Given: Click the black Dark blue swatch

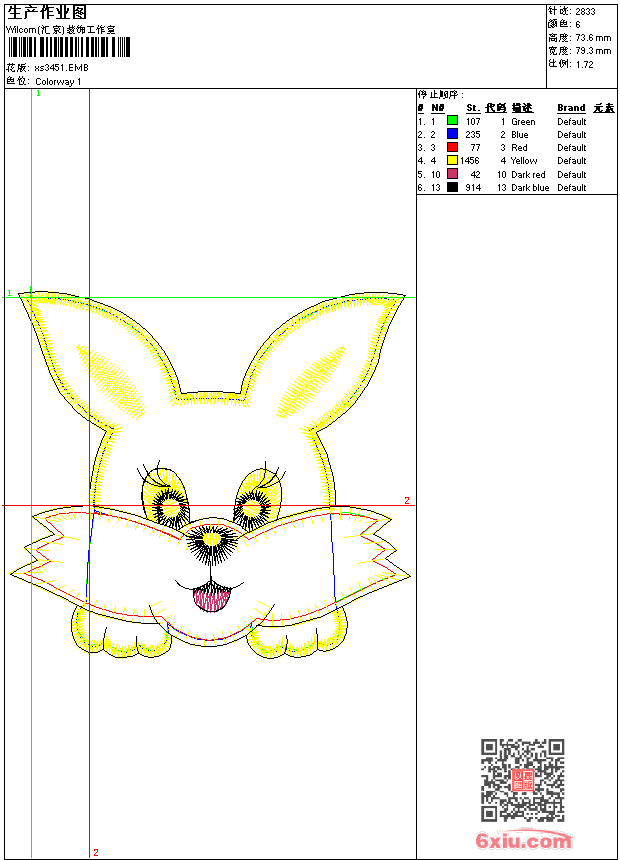Looking at the screenshot, I should [452, 188].
